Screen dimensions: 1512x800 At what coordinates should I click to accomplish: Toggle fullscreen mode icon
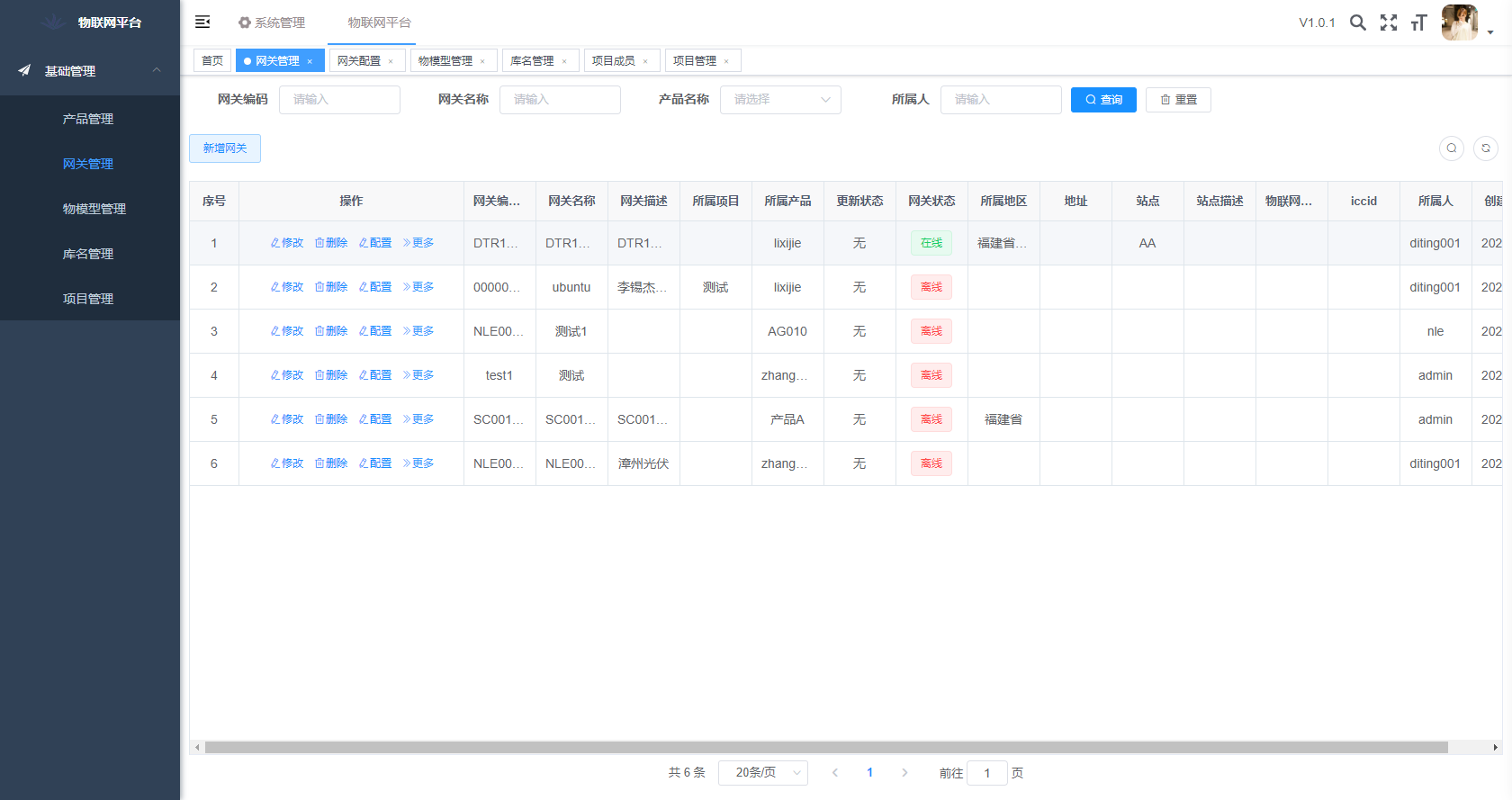pos(1389,22)
